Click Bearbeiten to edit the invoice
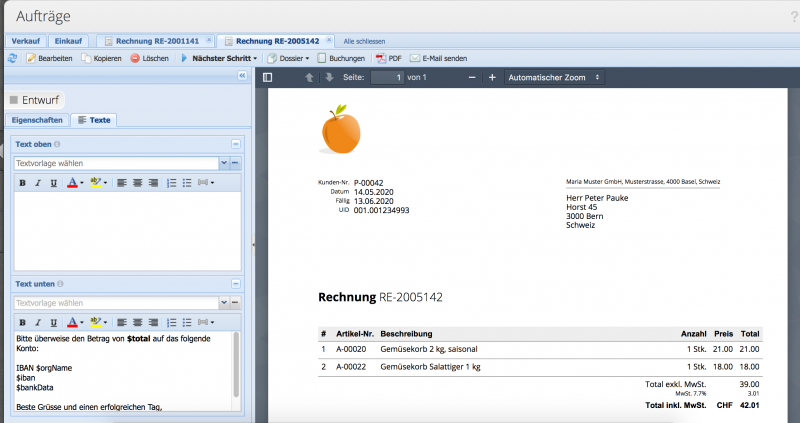 (49, 58)
